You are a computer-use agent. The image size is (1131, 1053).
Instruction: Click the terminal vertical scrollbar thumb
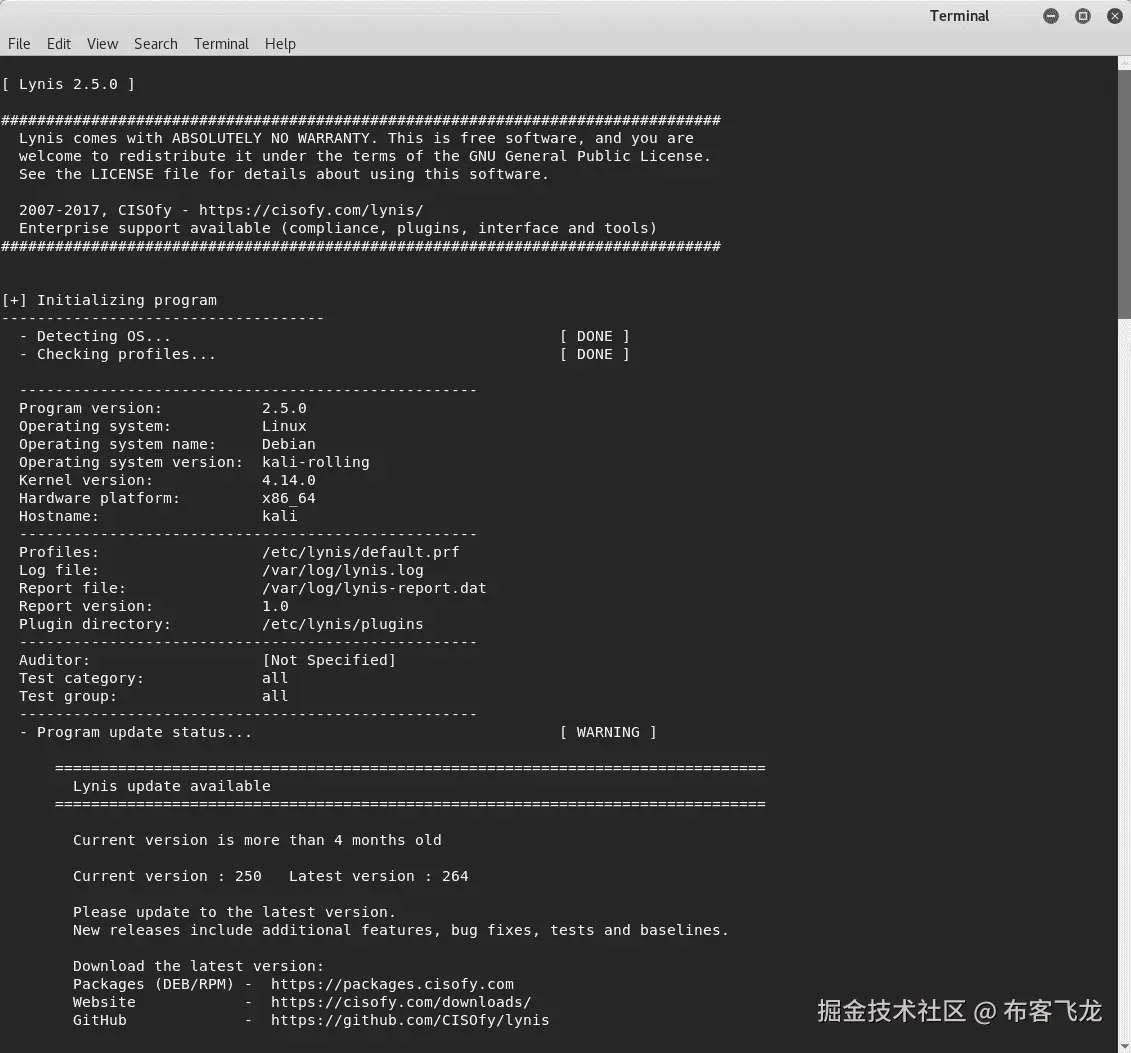[1124, 193]
